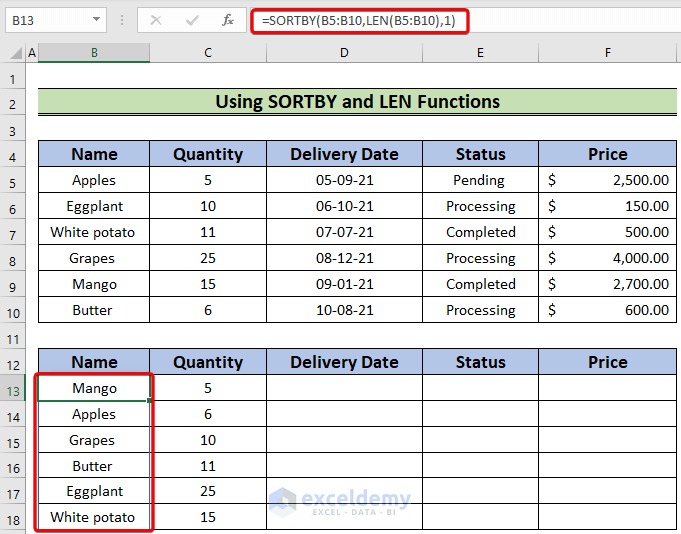
Task: Select column E header
Action: pyautogui.click(x=480, y=53)
